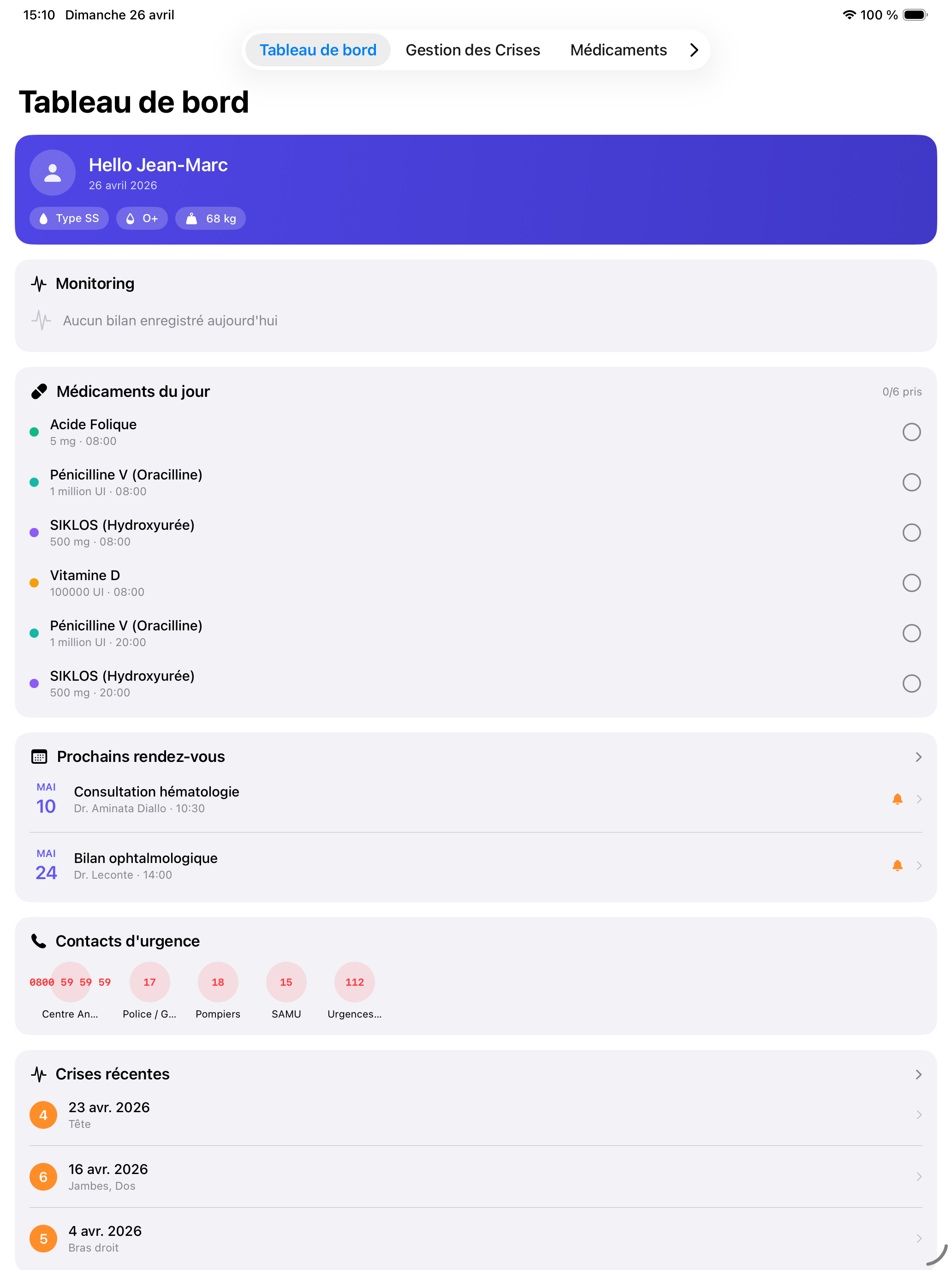The image size is (952, 1270).
Task: Switch to Gestion des Crises tab
Action: tap(473, 50)
